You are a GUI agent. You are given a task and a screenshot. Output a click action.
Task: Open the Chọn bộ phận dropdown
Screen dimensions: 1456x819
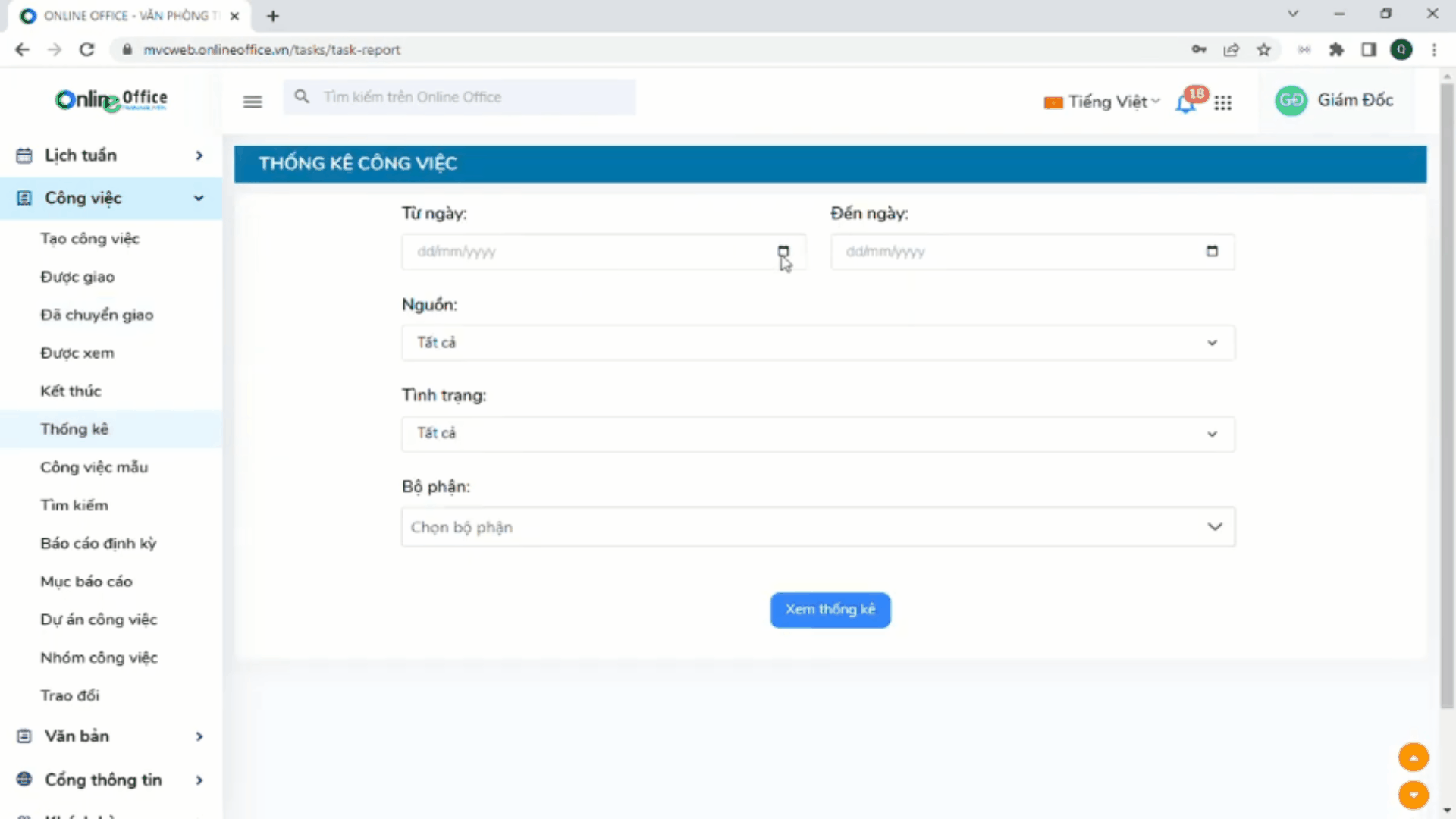[817, 527]
